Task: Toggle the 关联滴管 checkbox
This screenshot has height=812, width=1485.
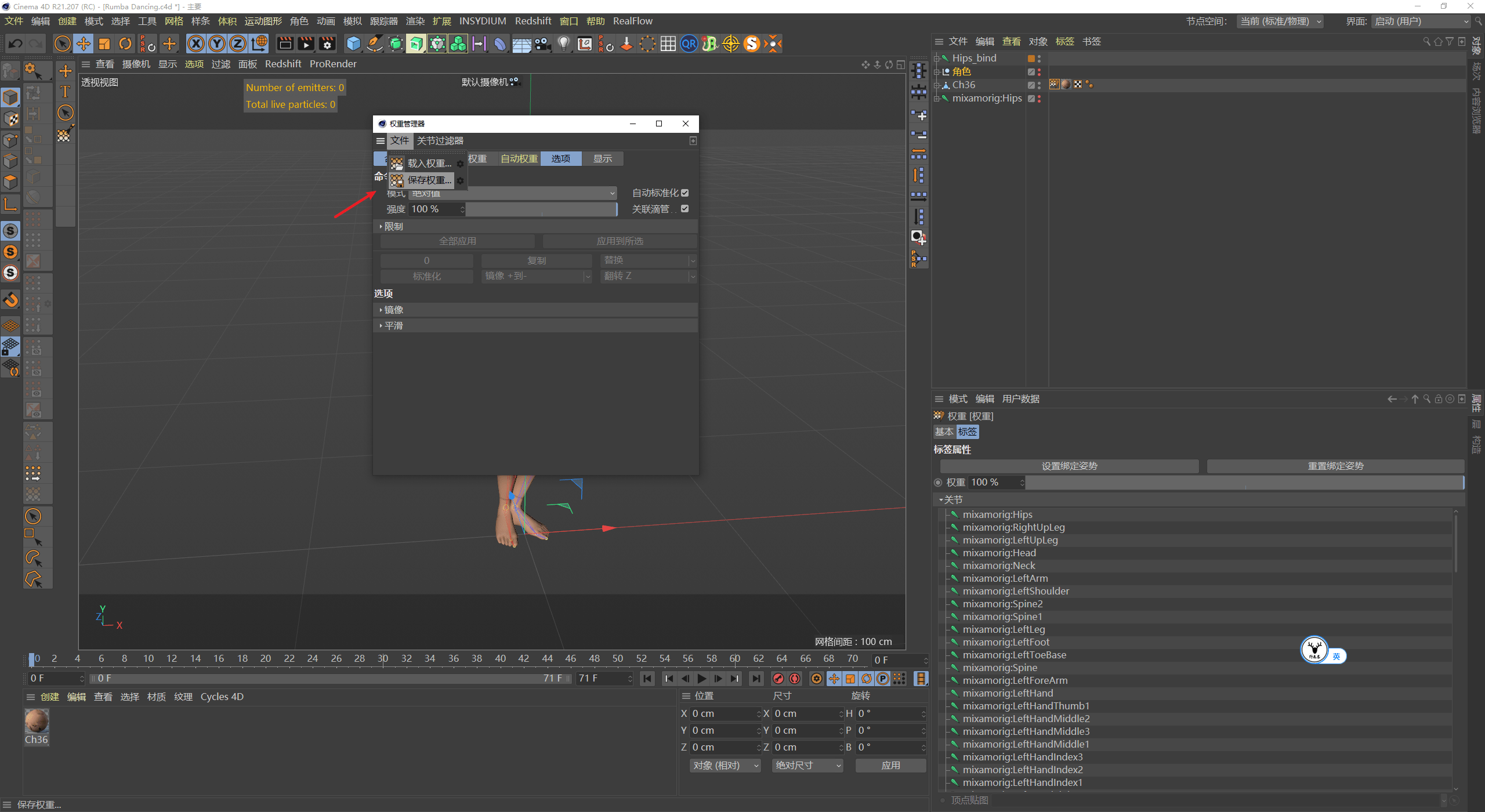Action: [x=684, y=209]
